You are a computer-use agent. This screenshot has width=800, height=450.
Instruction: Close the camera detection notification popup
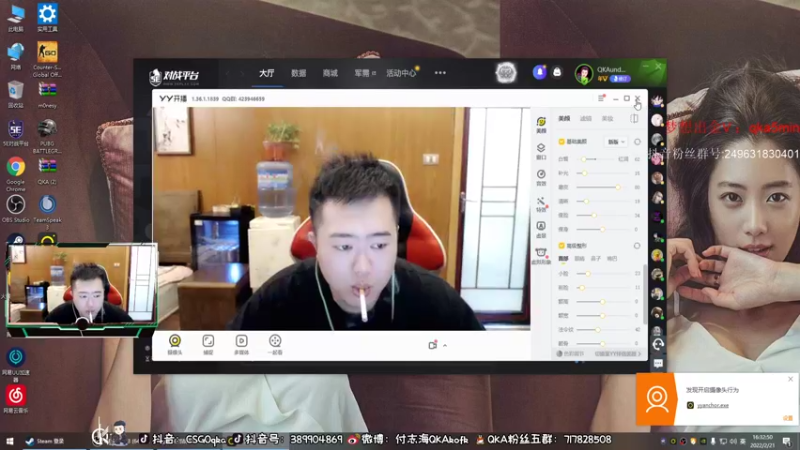click(x=790, y=379)
